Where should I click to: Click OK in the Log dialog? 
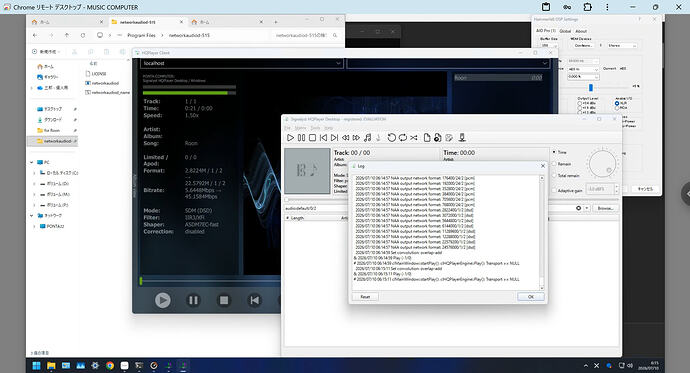point(531,297)
